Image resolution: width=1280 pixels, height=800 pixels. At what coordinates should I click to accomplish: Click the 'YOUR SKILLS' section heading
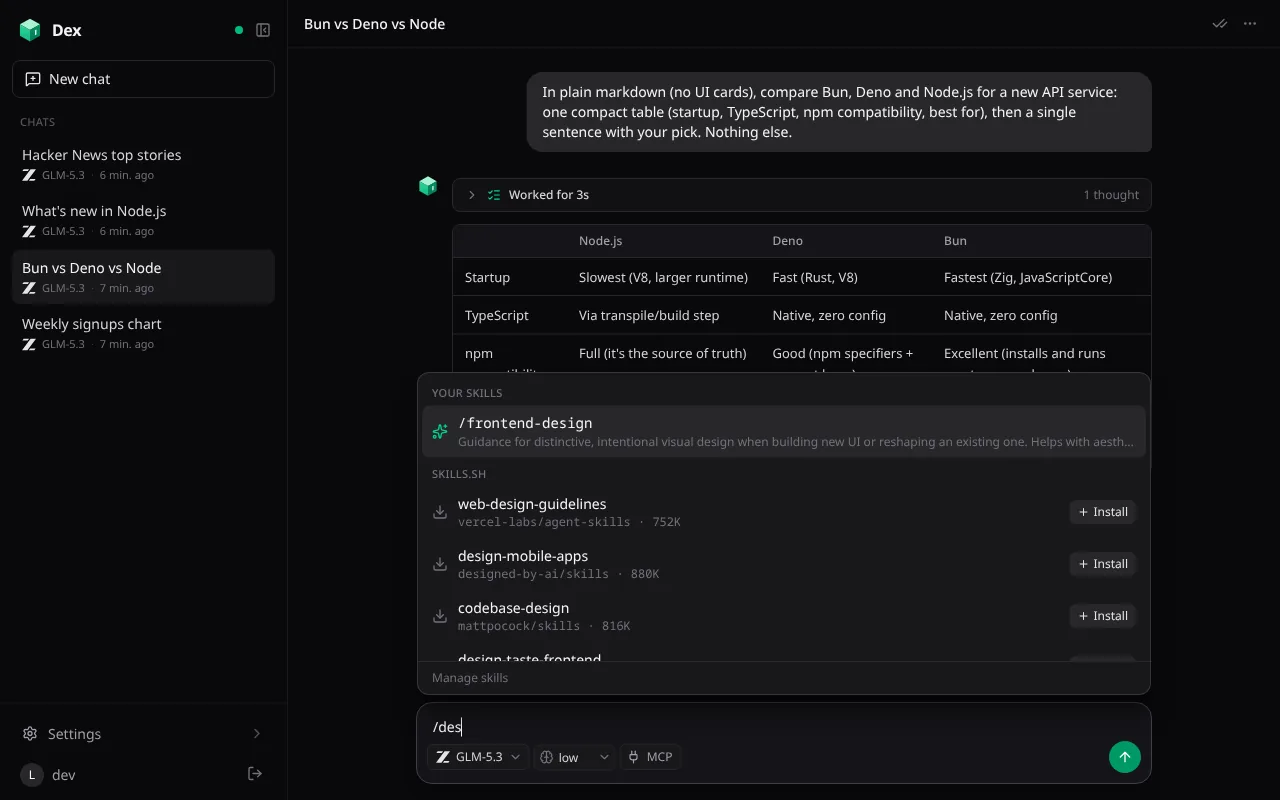tap(467, 393)
